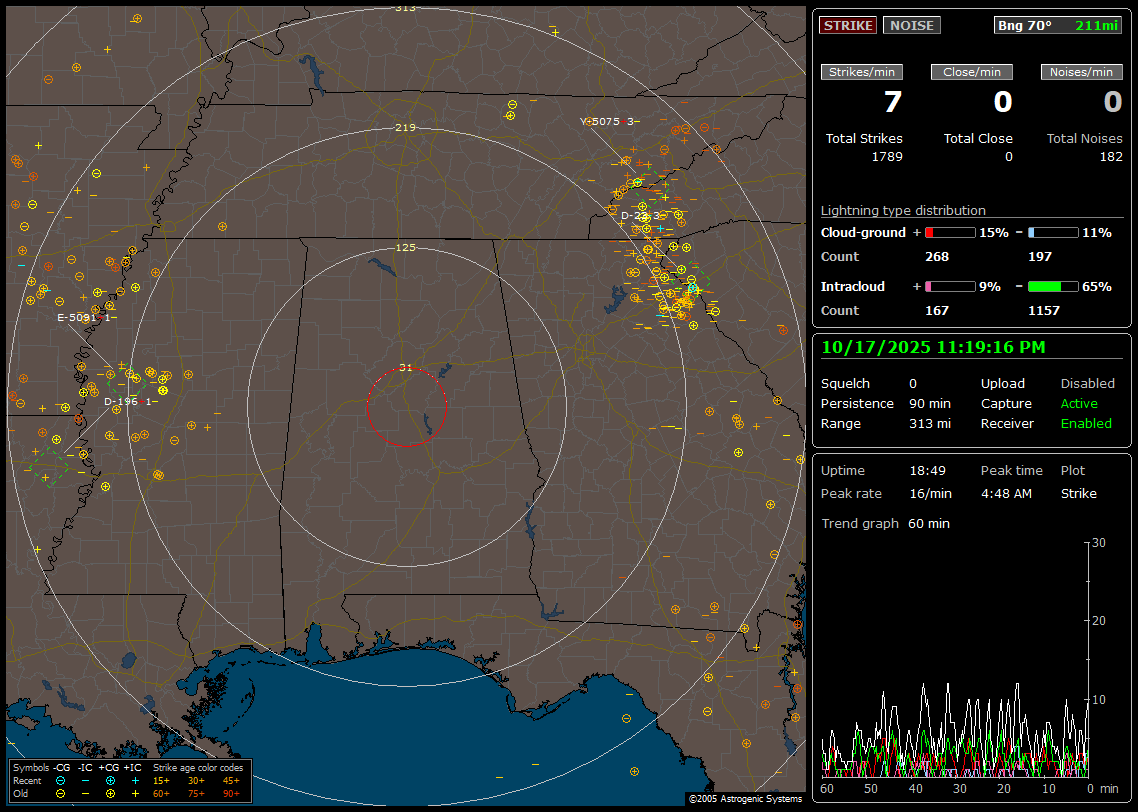Toggle the Capture Active status
The image size is (1138, 812).
click(1079, 404)
